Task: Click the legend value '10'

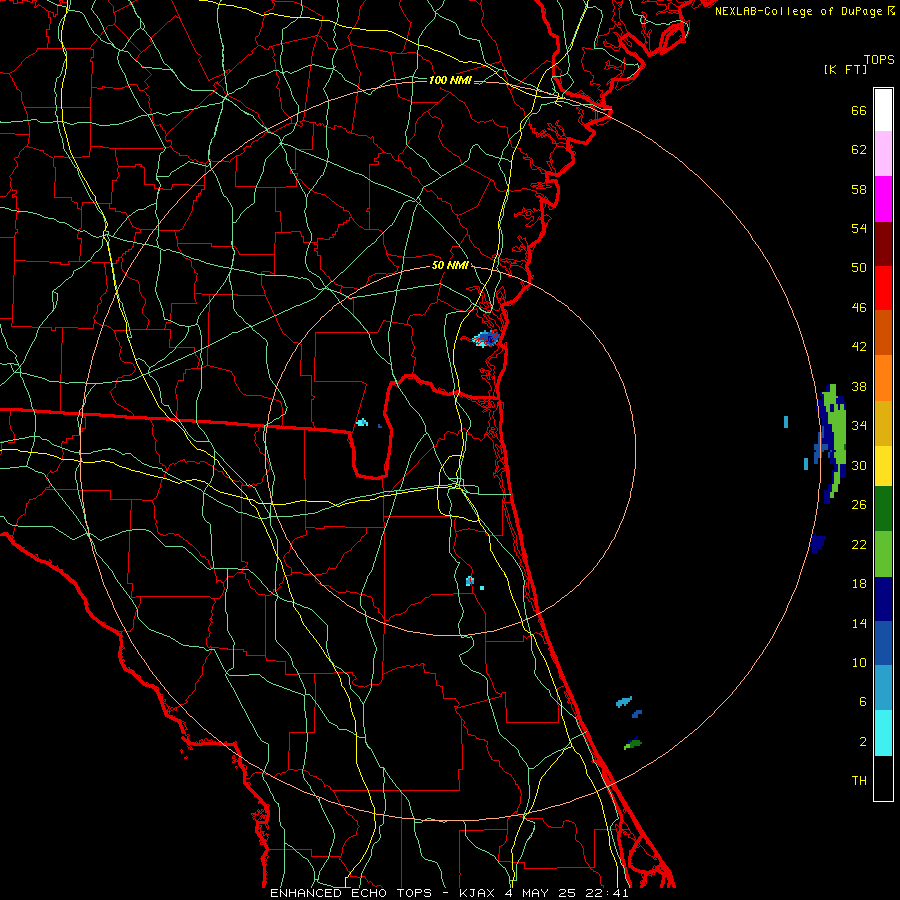Action: coord(859,662)
